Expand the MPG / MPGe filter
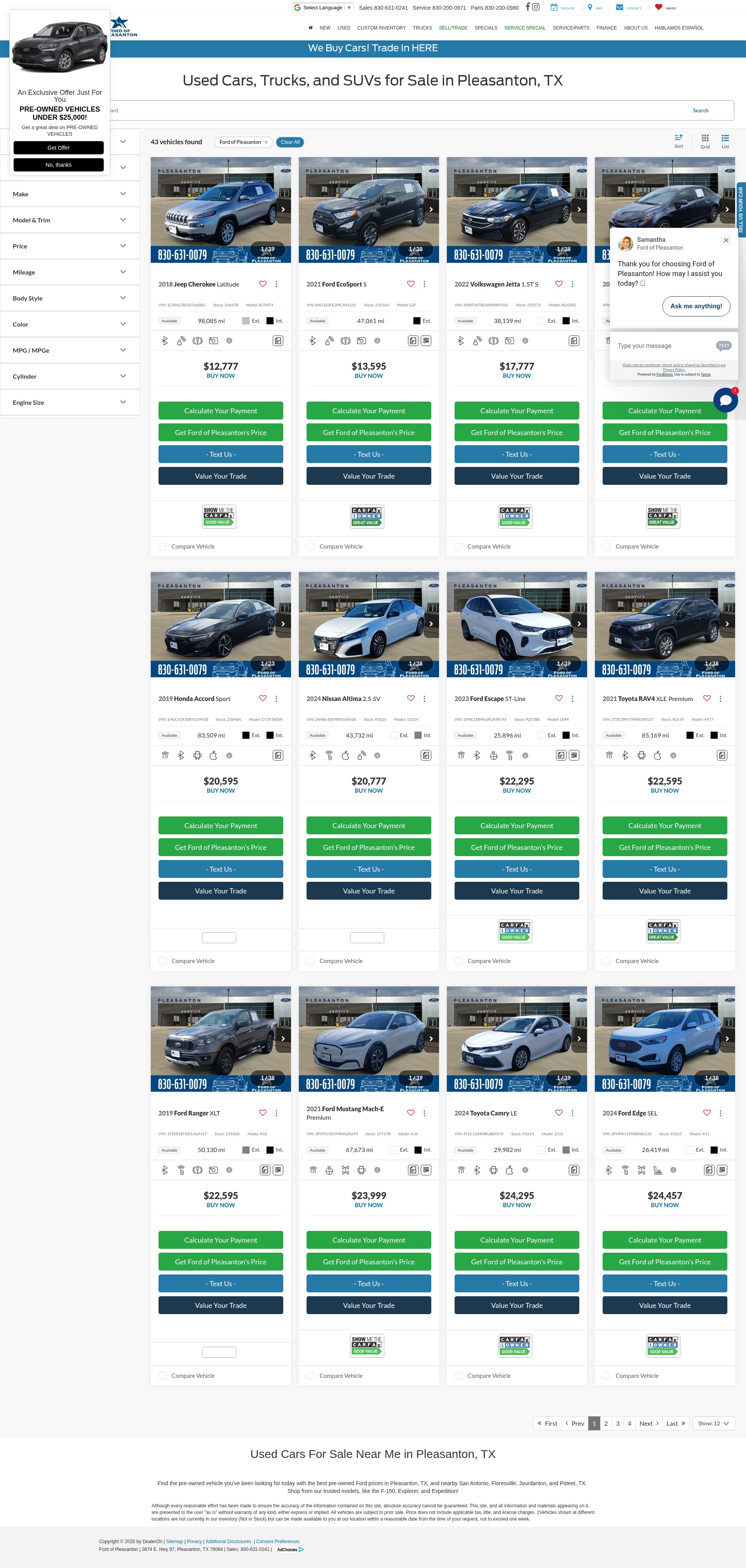746x1568 pixels. pos(70,351)
